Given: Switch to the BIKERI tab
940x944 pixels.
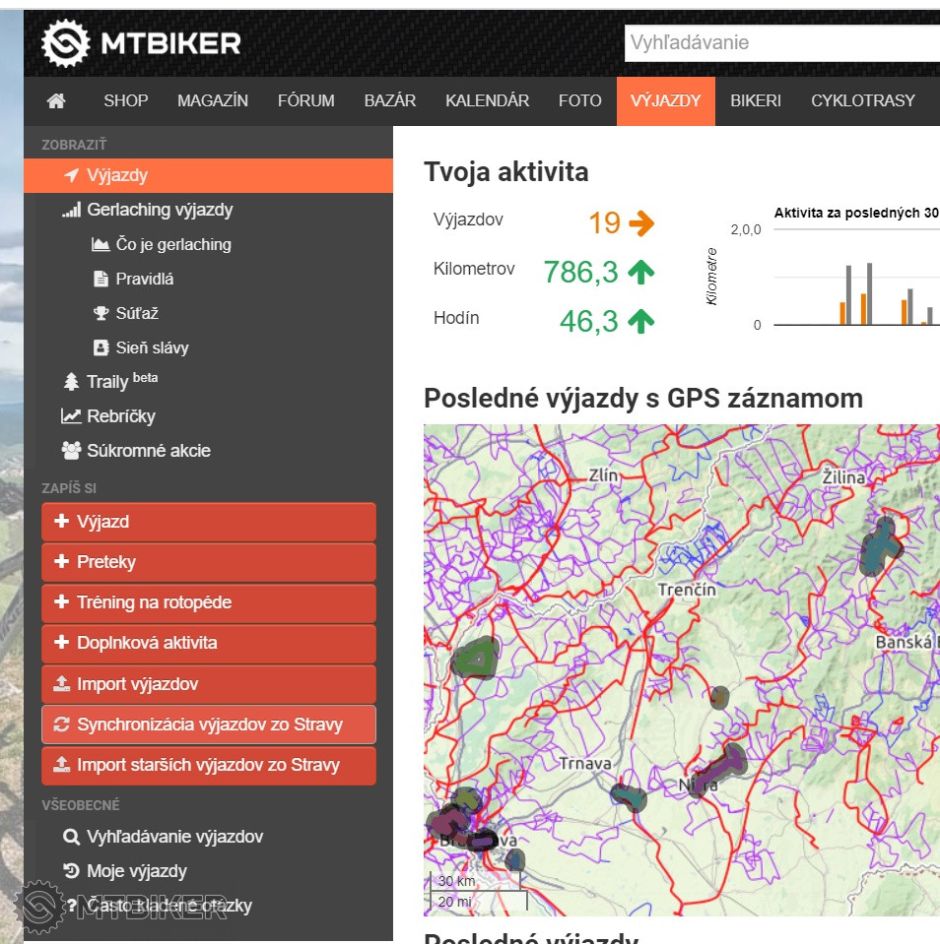Looking at the screenshot, I should [756, 100].
